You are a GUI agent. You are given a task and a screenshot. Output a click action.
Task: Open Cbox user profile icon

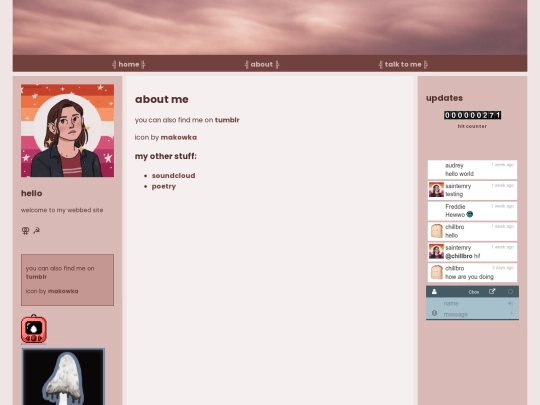434,292
